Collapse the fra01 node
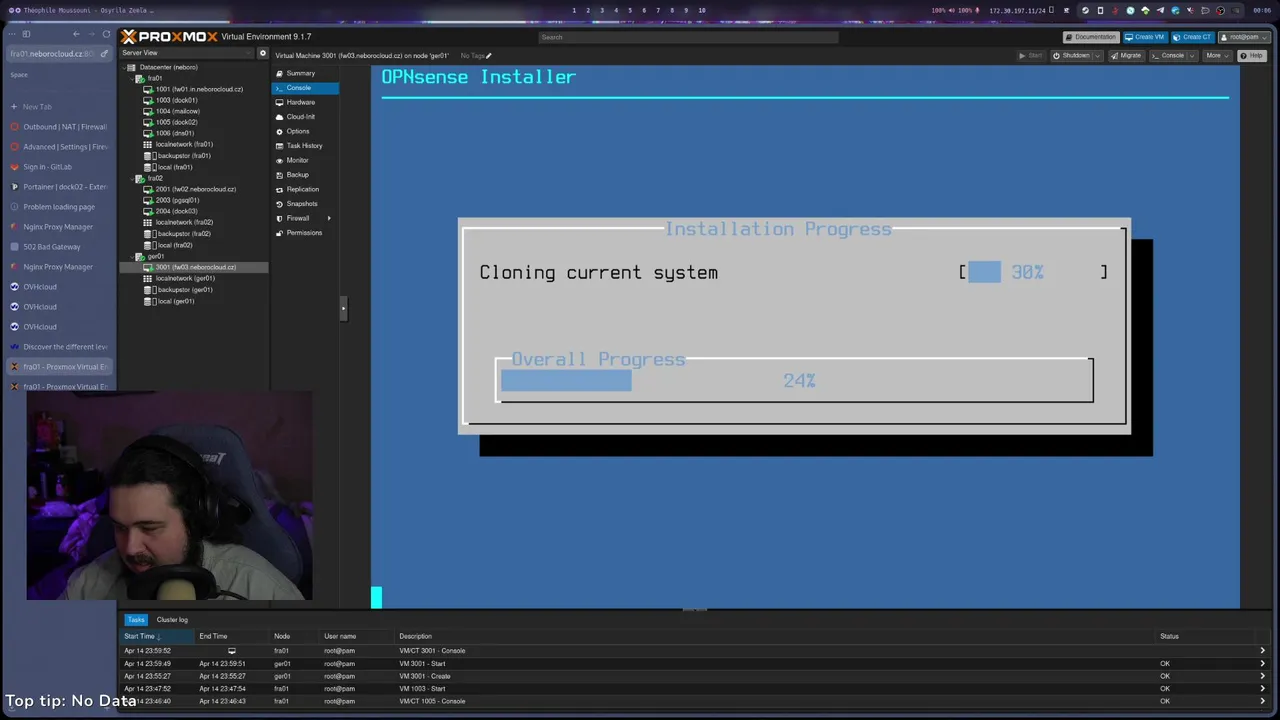The width and height of the screenshot is (1280, 720). (x=134, y=78)
